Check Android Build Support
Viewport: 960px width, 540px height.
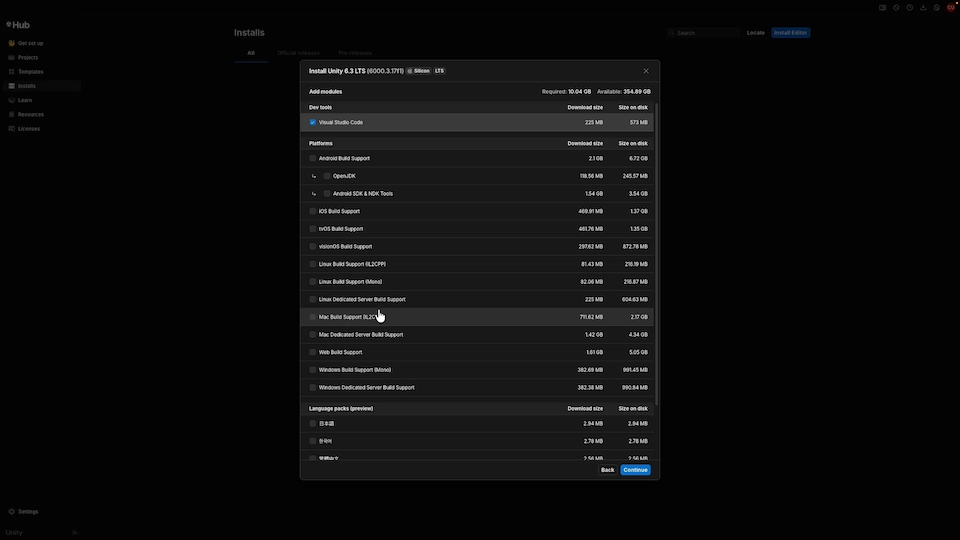pyautogui.click(x=313, y=159)
